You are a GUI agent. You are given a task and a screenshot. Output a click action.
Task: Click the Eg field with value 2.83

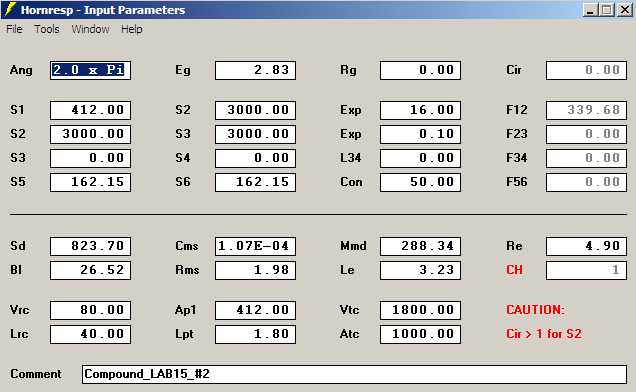[x=255, y=70]
